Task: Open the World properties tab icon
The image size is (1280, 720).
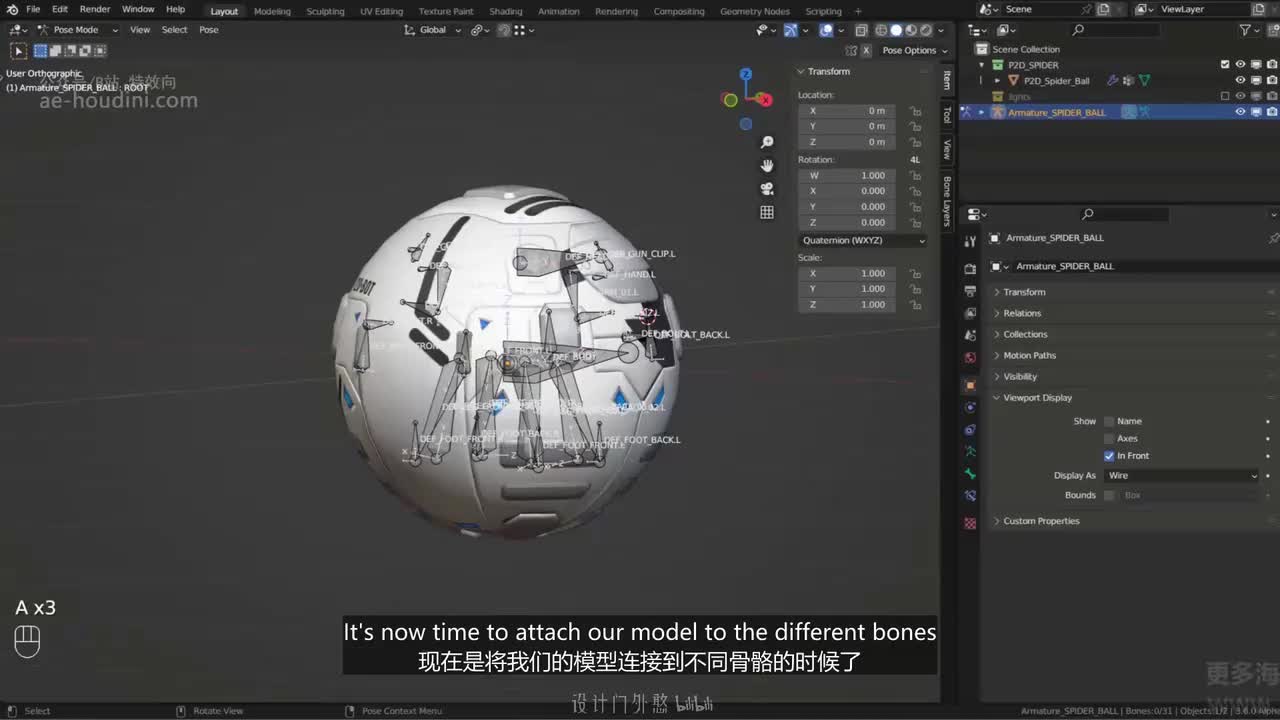Action: 970,358
